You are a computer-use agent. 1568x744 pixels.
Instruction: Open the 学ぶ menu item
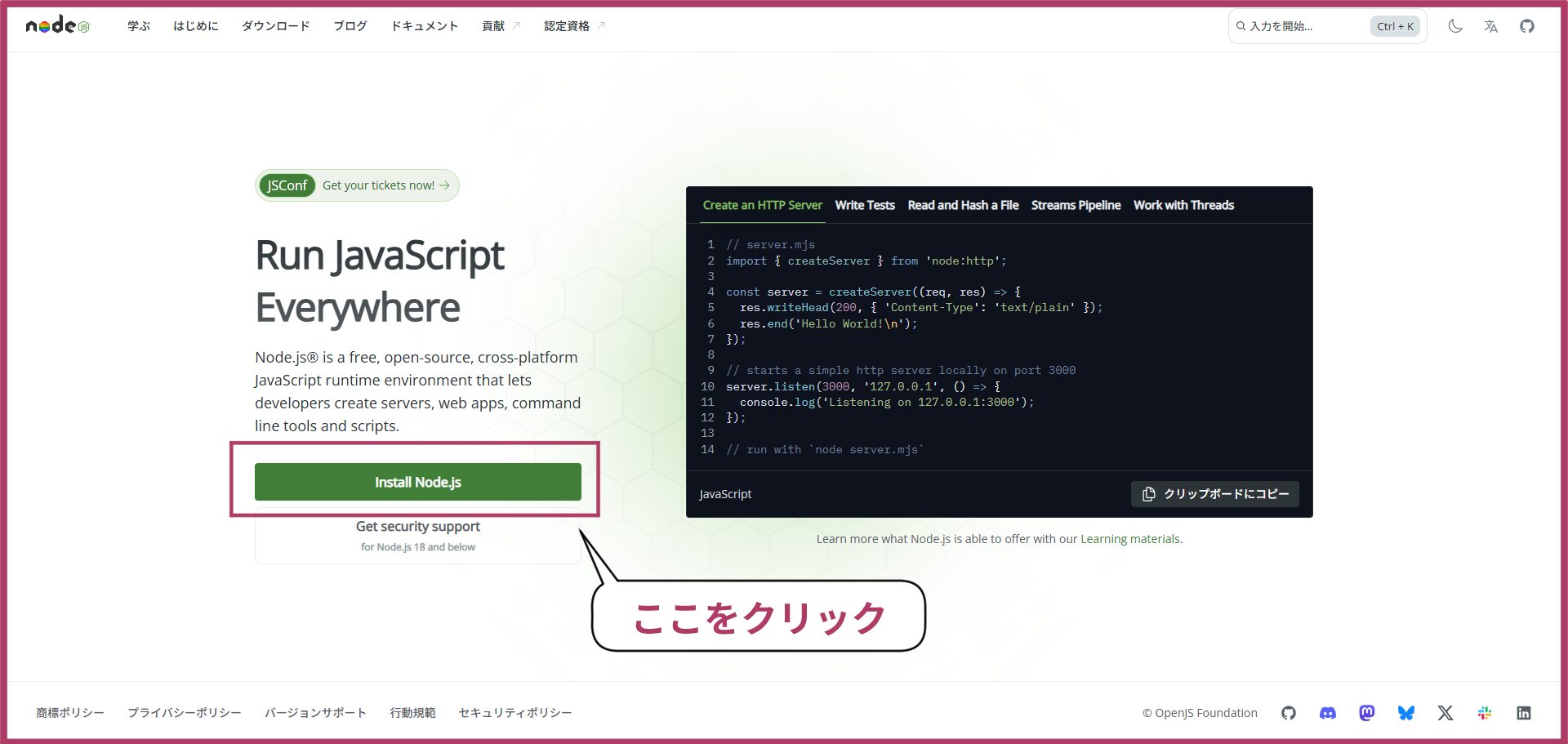pyautogui.click(x=139, y=26)
